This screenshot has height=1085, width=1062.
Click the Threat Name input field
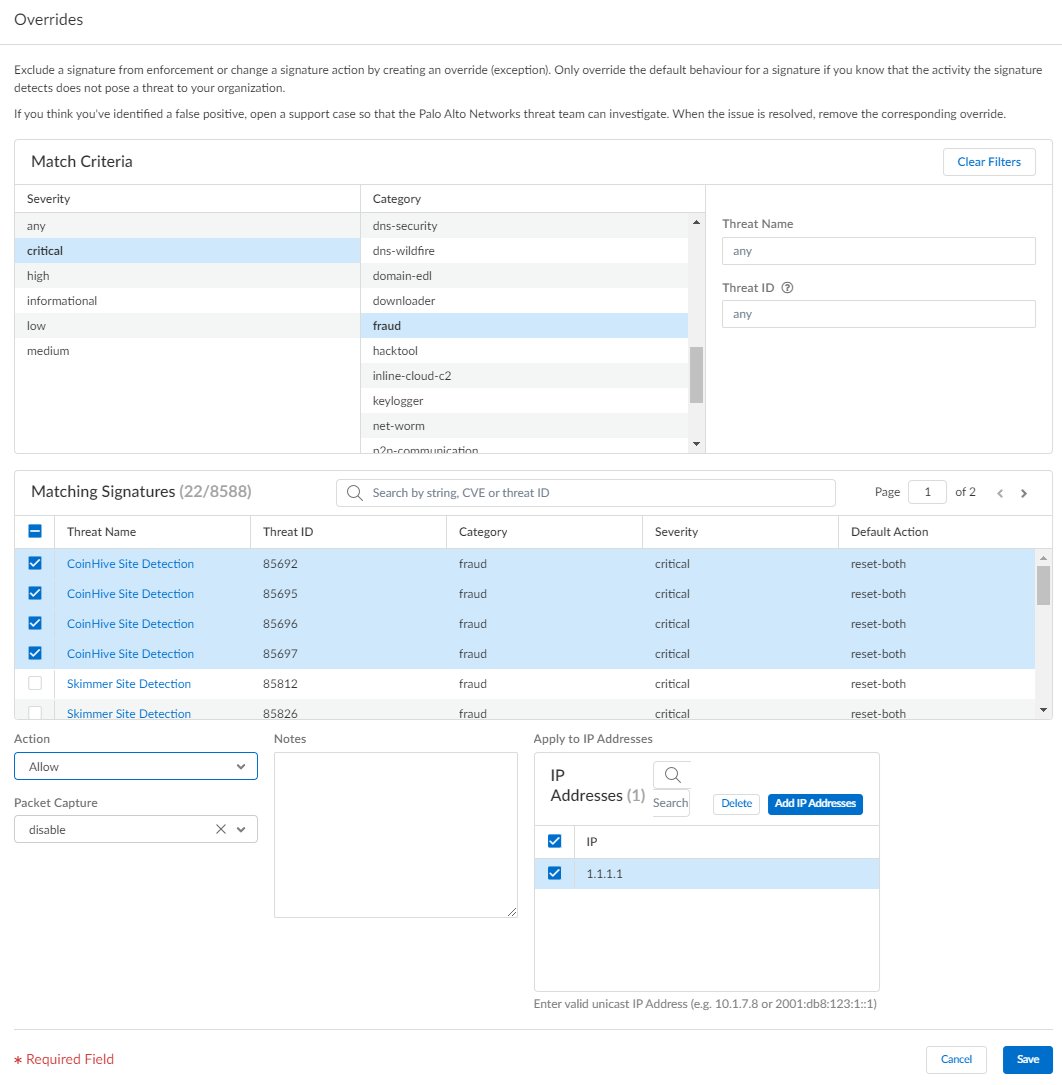click(x=878, y=251)
